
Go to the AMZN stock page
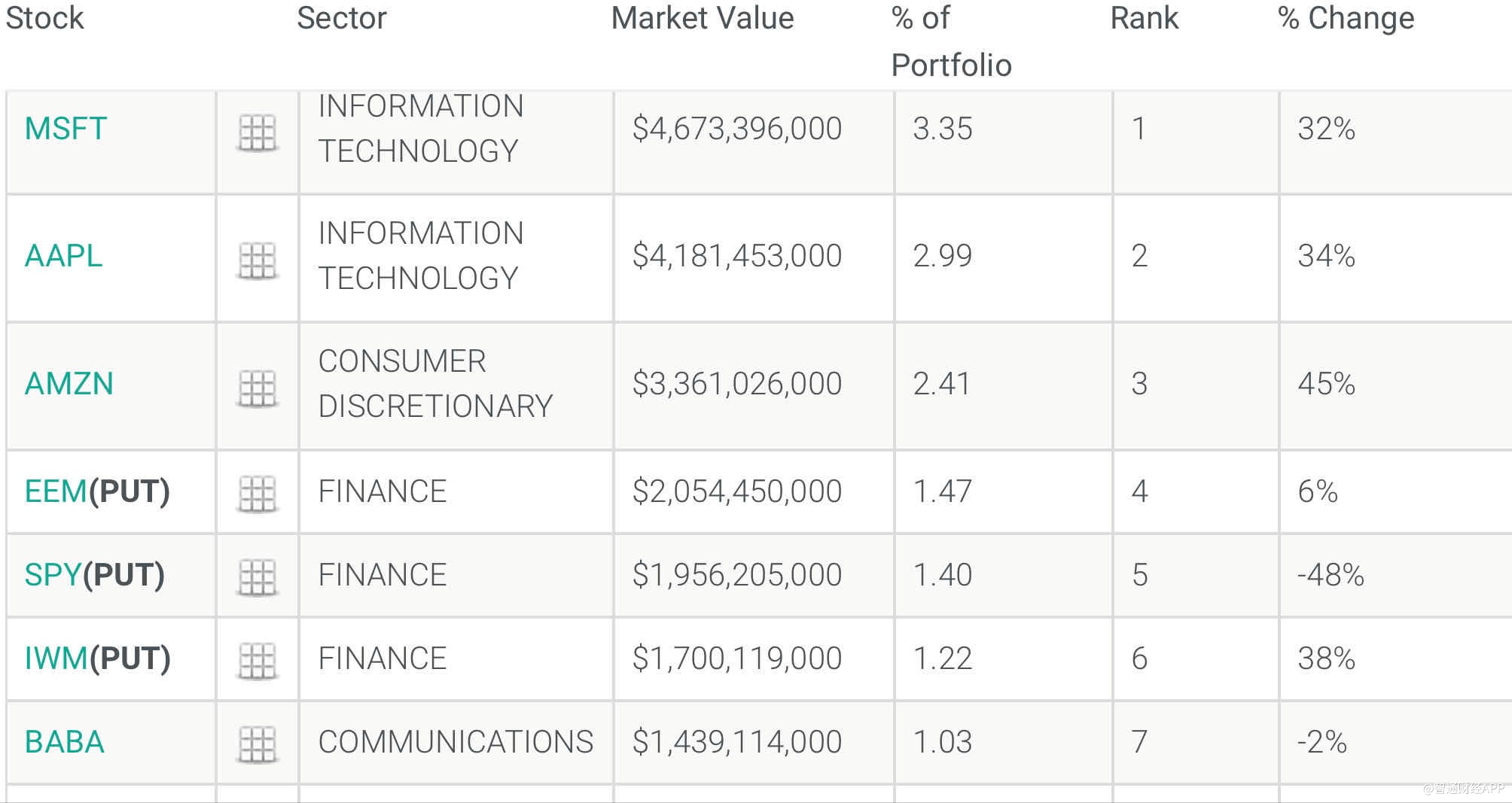[x=69, y=384]
